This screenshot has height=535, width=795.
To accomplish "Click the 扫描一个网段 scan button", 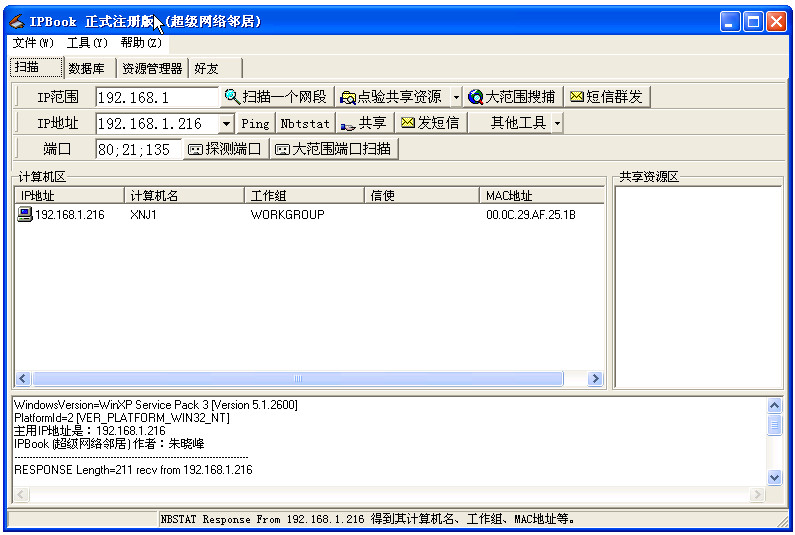I will coord(276,96).
